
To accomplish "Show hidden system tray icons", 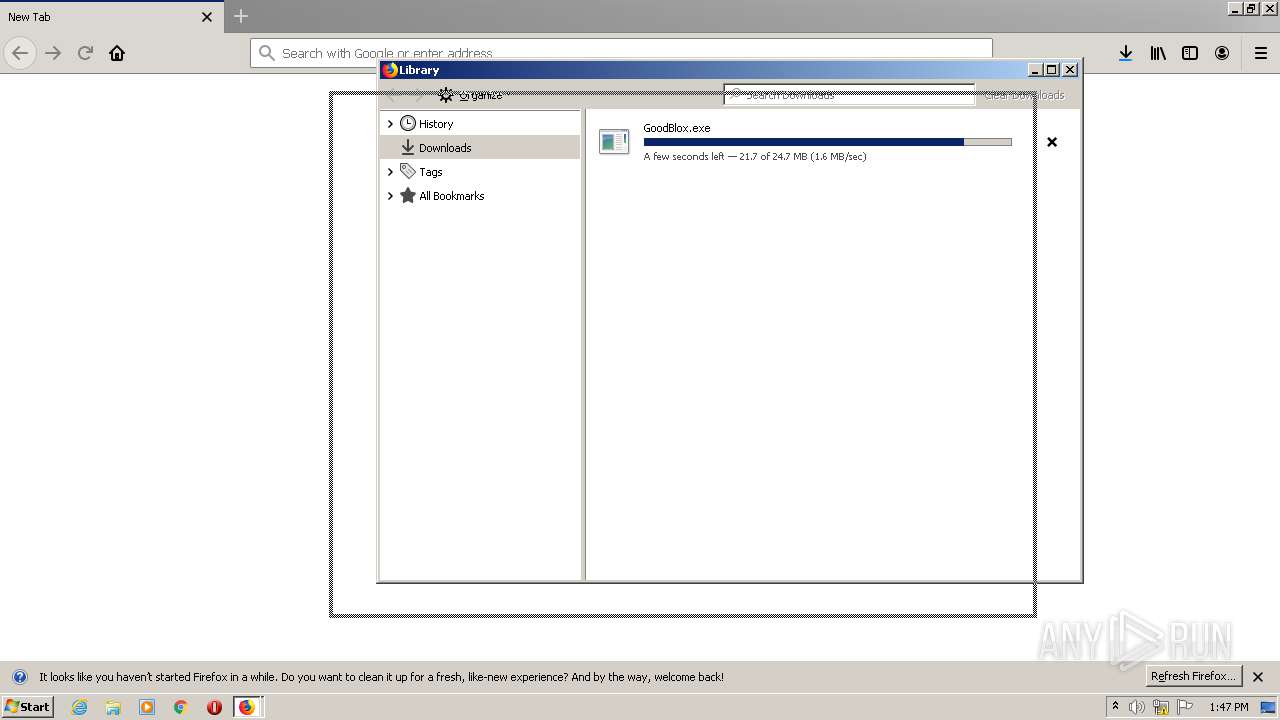I will pyautogui.click(x=1115, y=707).
